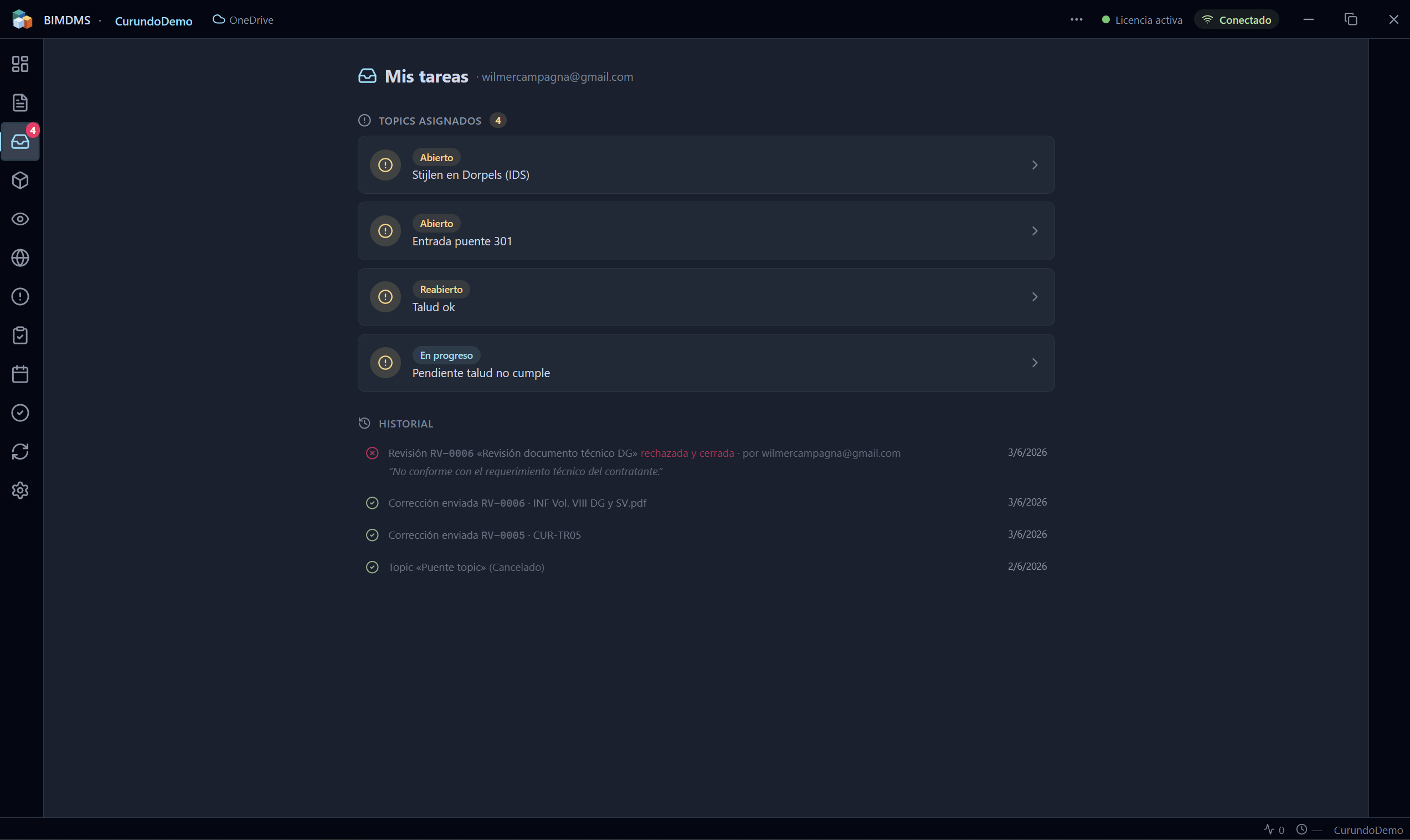Open the globe icon in sidebar
The width and height of the screenshot is (1410, 840).
point(20,258)
